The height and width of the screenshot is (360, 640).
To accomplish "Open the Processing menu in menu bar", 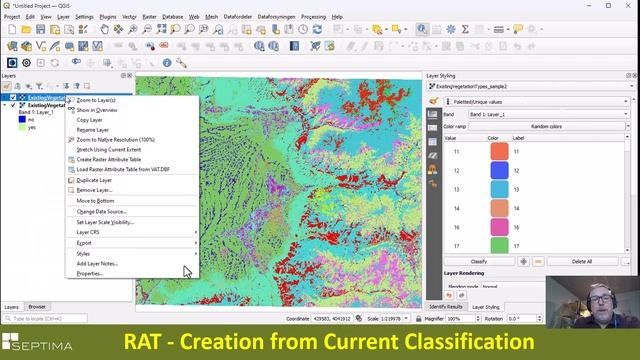I will click(313, 17).
